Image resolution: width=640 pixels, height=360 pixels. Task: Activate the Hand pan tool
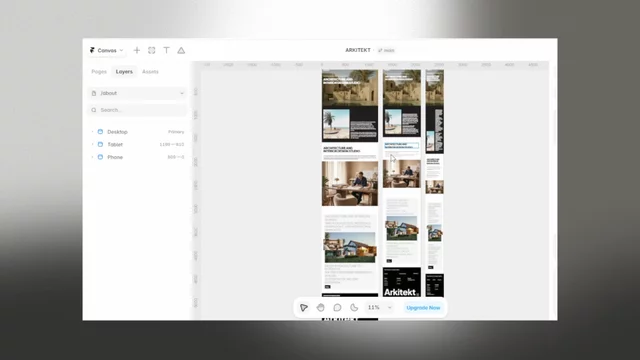click(320, 307)
